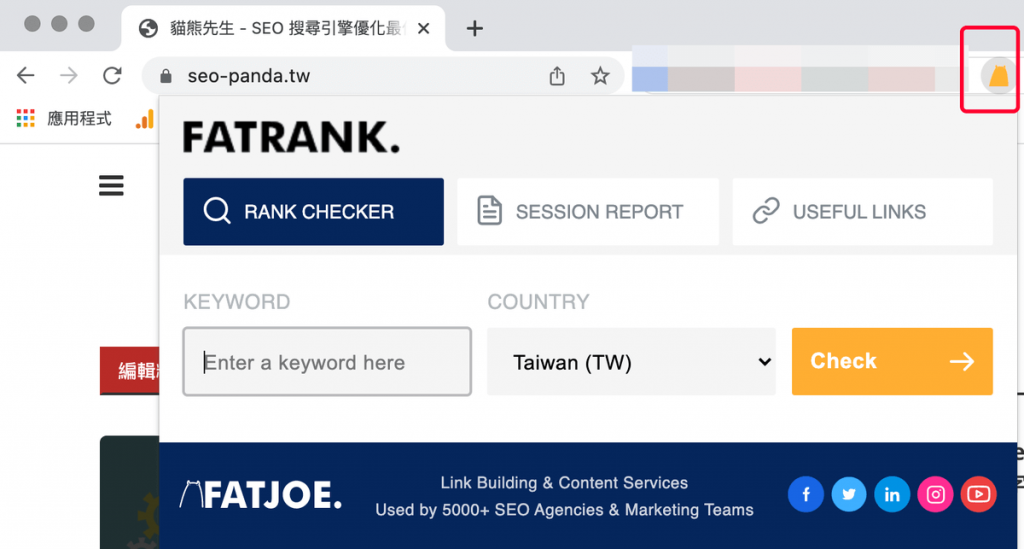Click the red 編輯 button on webpage
The image size is (1024, 549).
pos(129,371)
